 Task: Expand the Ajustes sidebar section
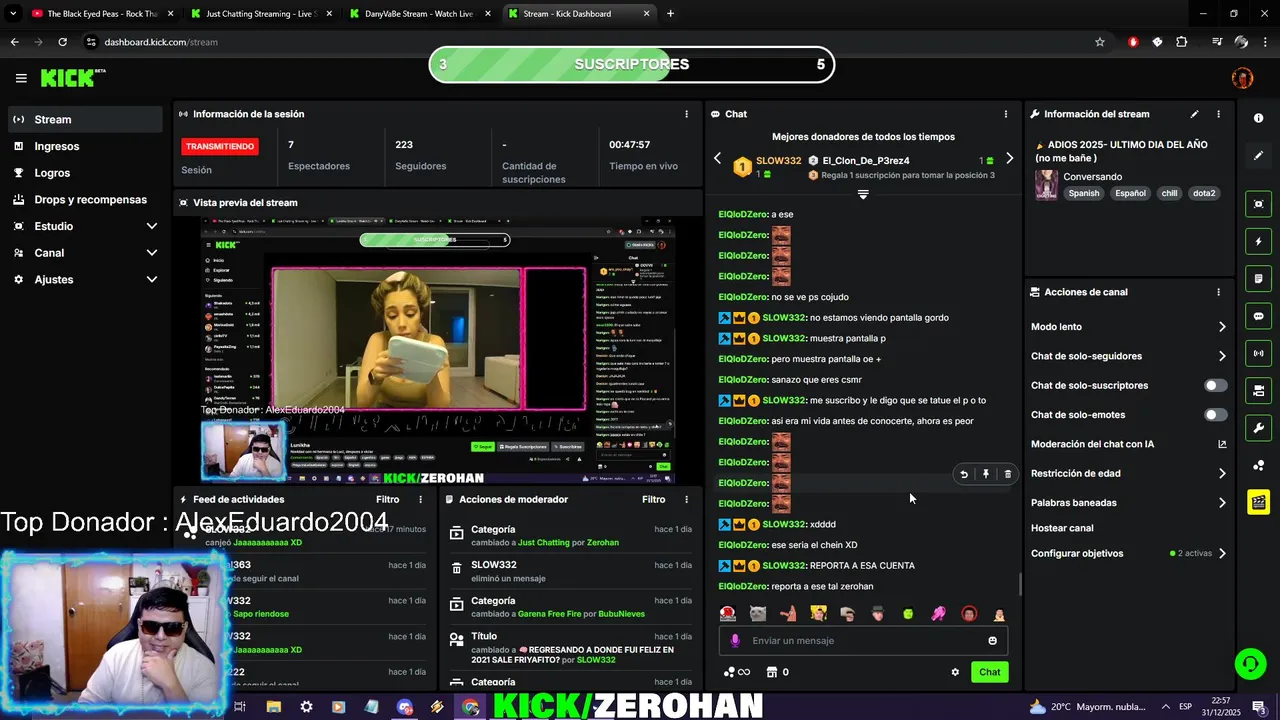[85, 280]
